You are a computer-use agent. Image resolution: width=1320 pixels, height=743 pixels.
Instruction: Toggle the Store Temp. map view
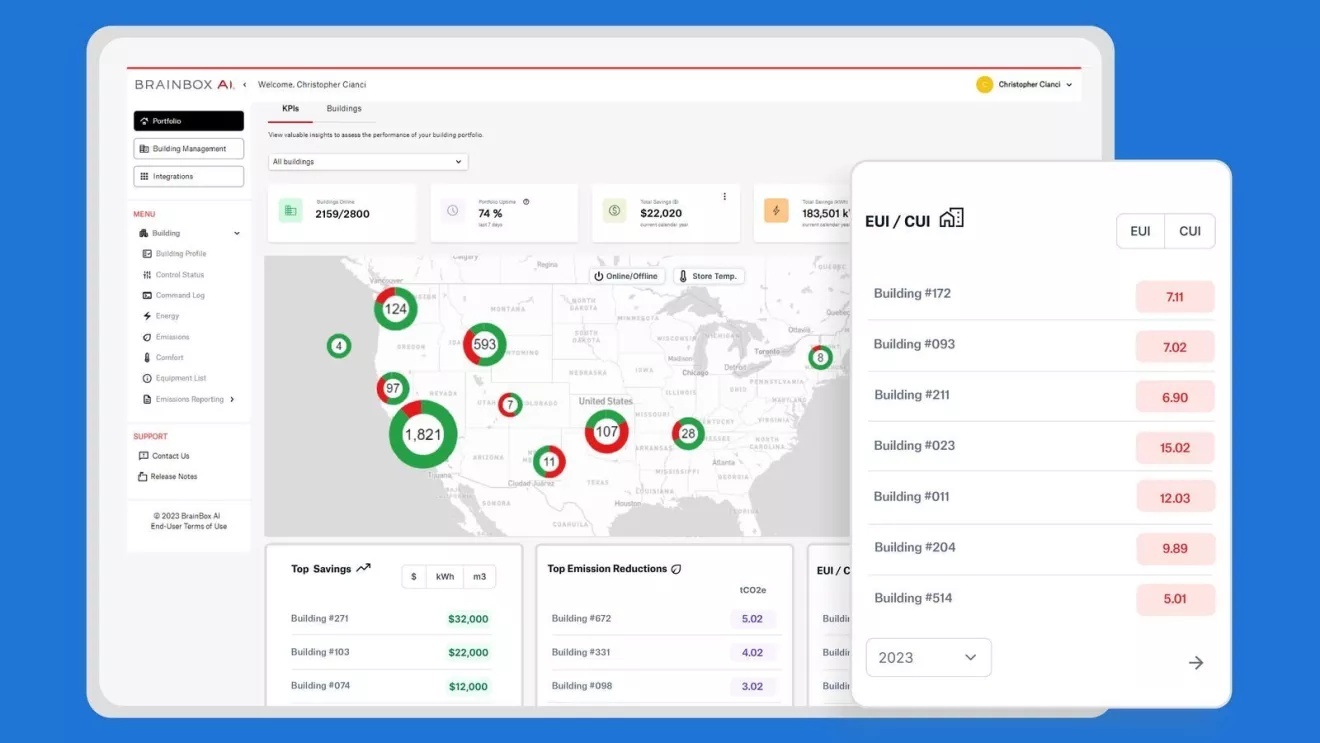point(708,276)
